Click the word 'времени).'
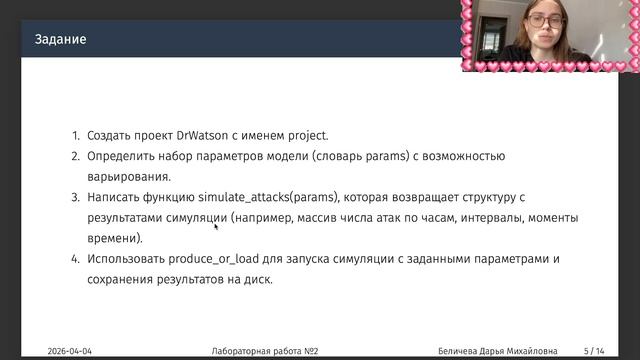 115,238
